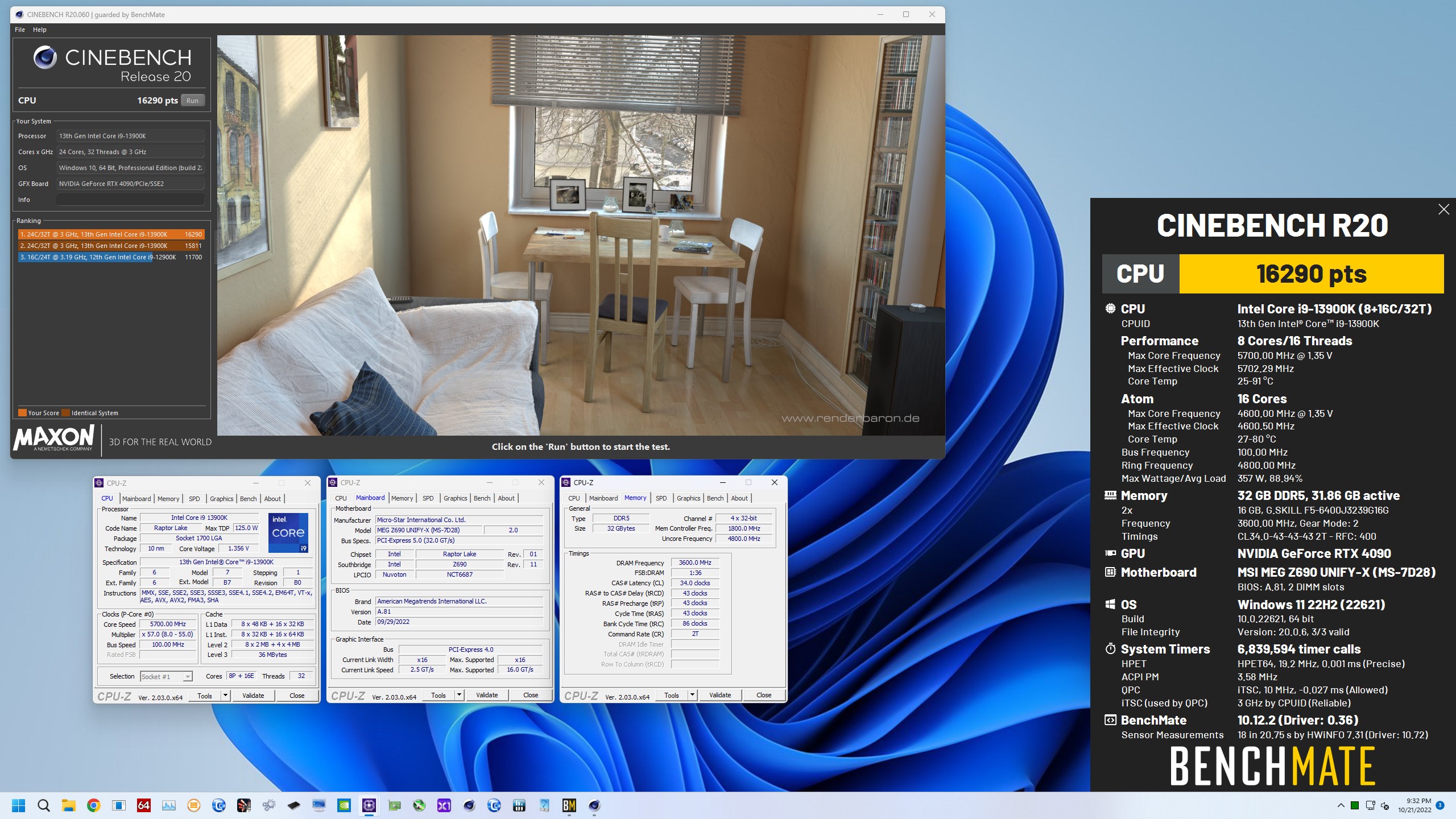The height and width of the screenshot is (819, 1456).
Task: Open SPD tab in right CPU-Z window
Action: click(x=661, y=498)
